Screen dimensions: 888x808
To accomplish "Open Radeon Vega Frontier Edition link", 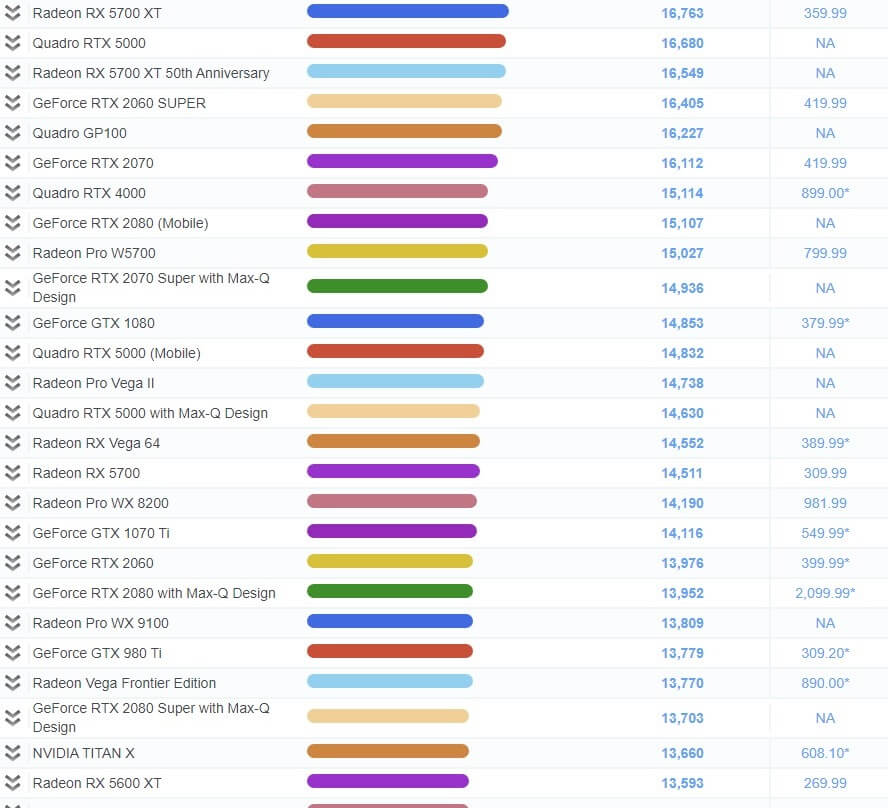I will pos(124,683).
